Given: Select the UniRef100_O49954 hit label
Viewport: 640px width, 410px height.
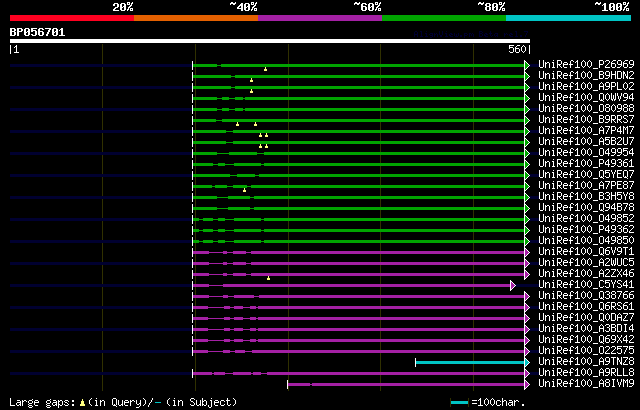Looking at the screenshot, I should [x=586, y=152].
